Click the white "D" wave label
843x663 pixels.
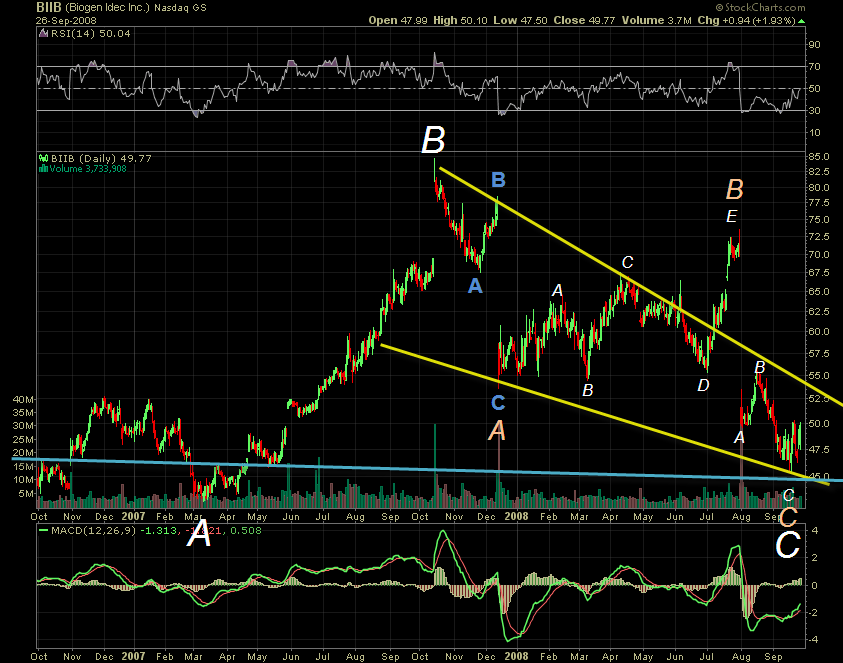(703, 385)
